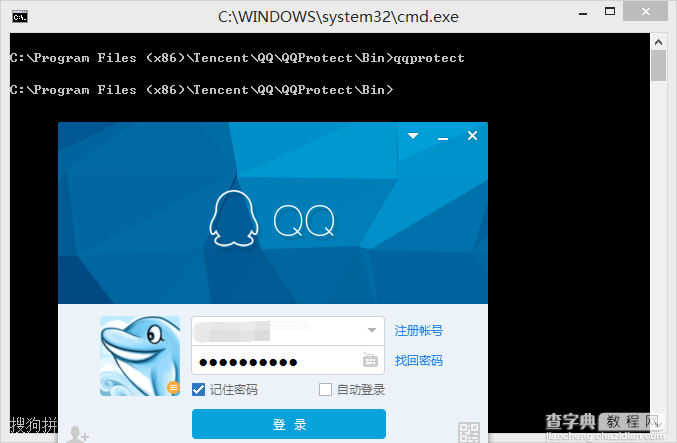
Task: Enable the 自动登录 checkbox
Action: (x=325, y=389)
